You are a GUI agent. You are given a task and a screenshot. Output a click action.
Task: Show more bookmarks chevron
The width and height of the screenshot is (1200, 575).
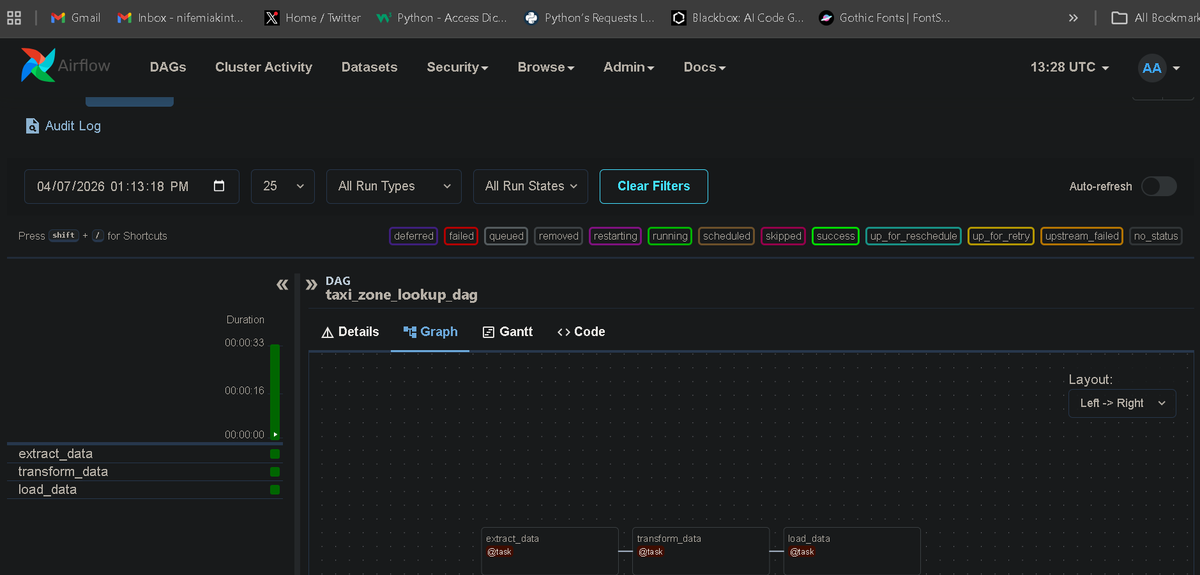click(x=1073, y=18)
